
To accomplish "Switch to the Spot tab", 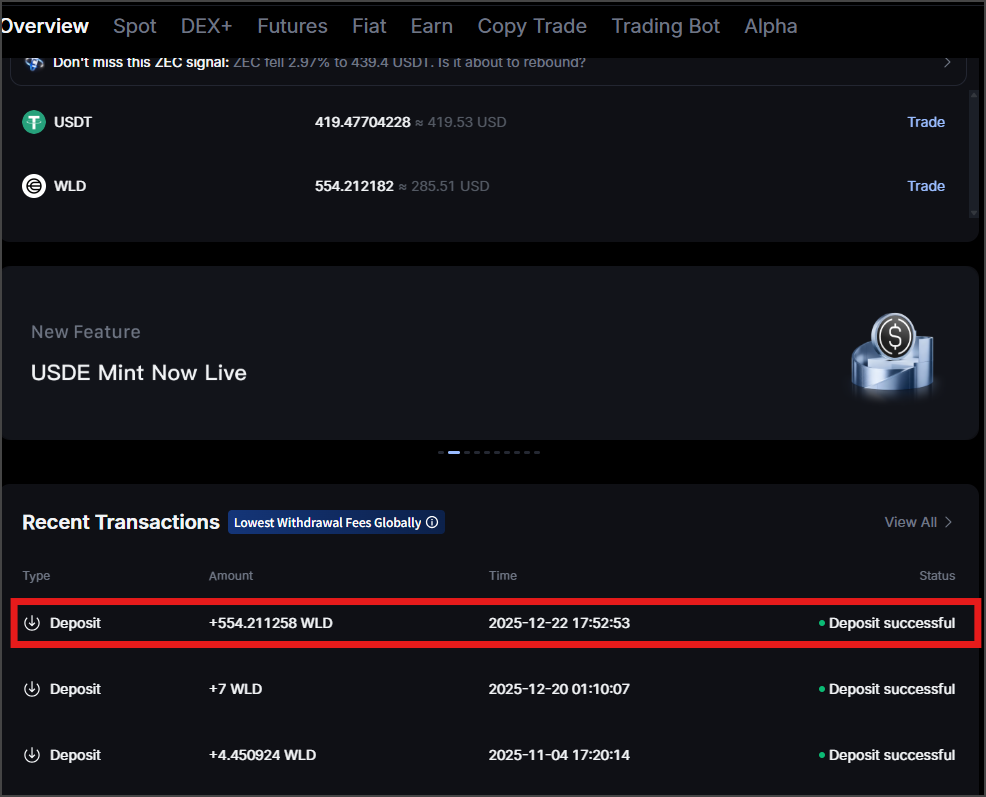I will pyautogui.click(x=135, y=26).
